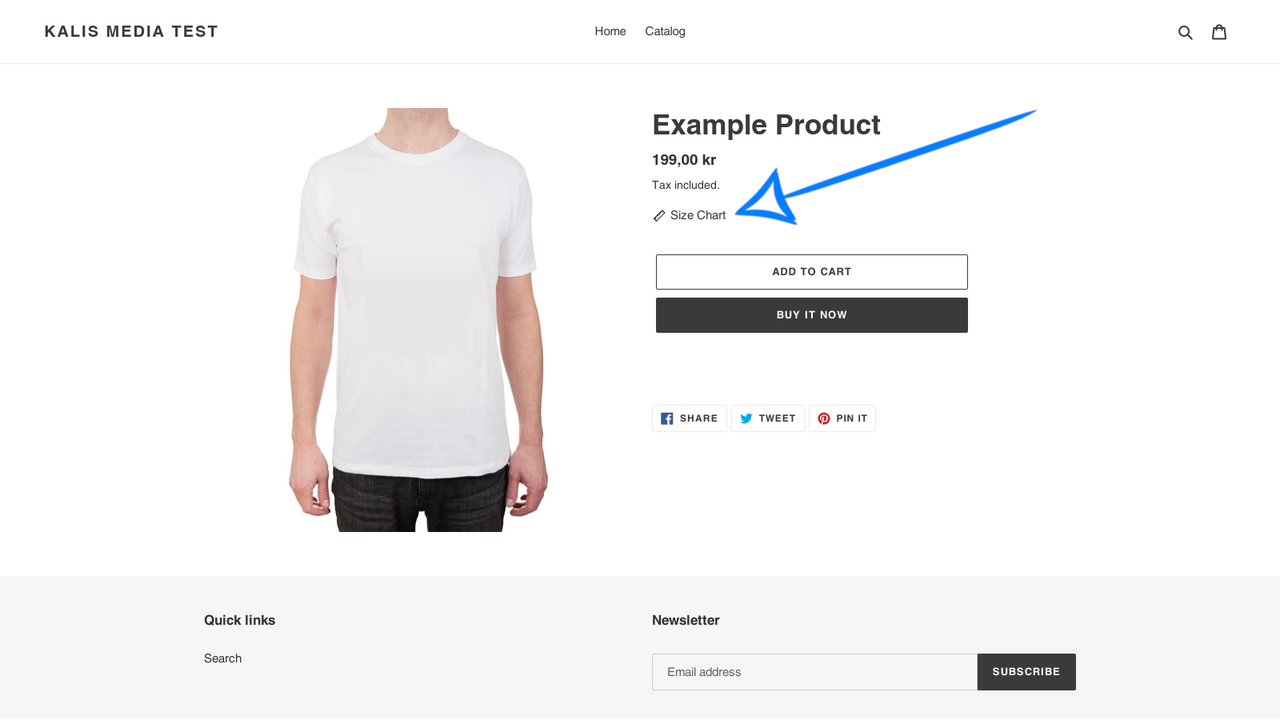Open the Catalog menu item

pos(664,31)
